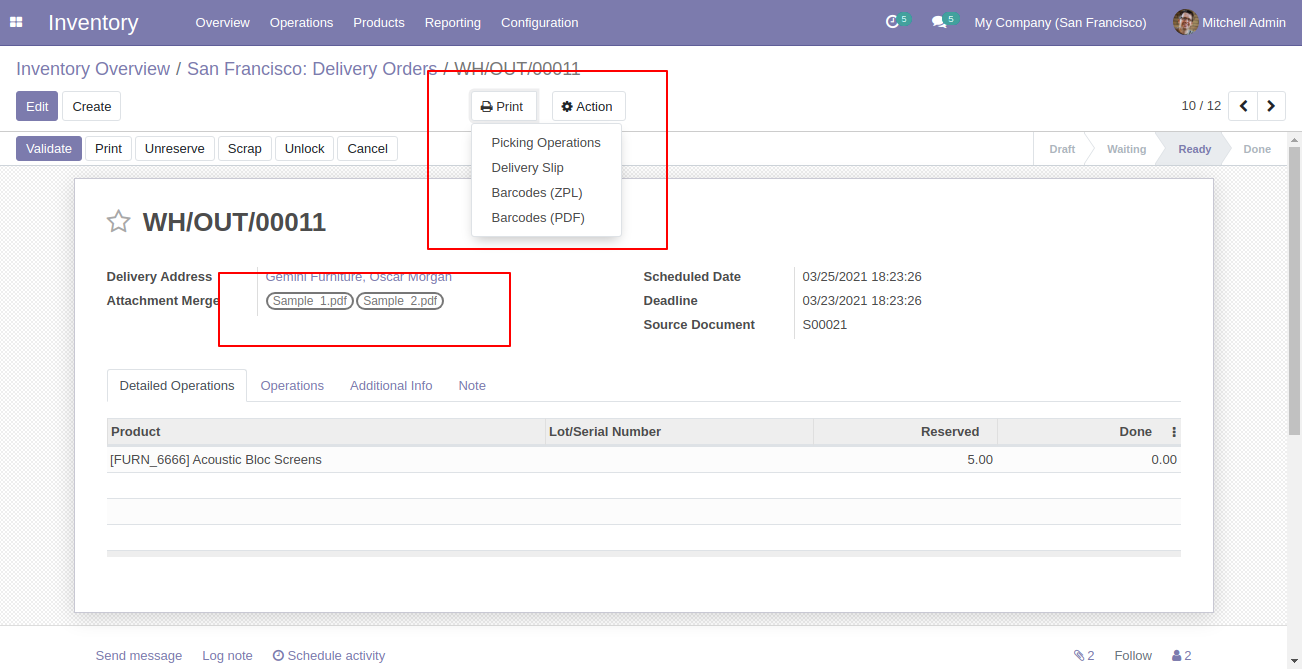Click the Edit button
The image size is (1302, 669).
click(37, 106)
